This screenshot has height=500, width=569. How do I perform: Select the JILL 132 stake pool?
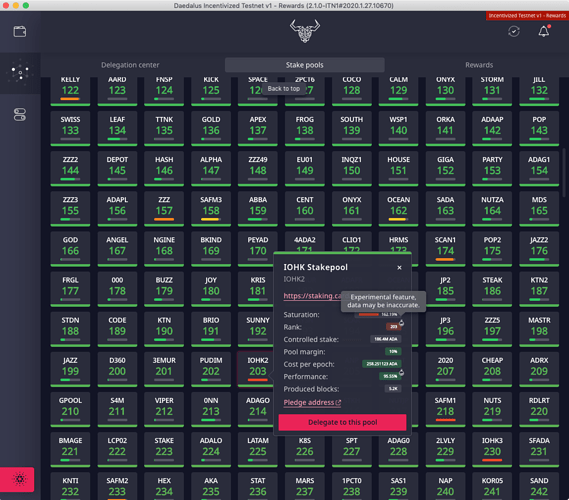539,91
